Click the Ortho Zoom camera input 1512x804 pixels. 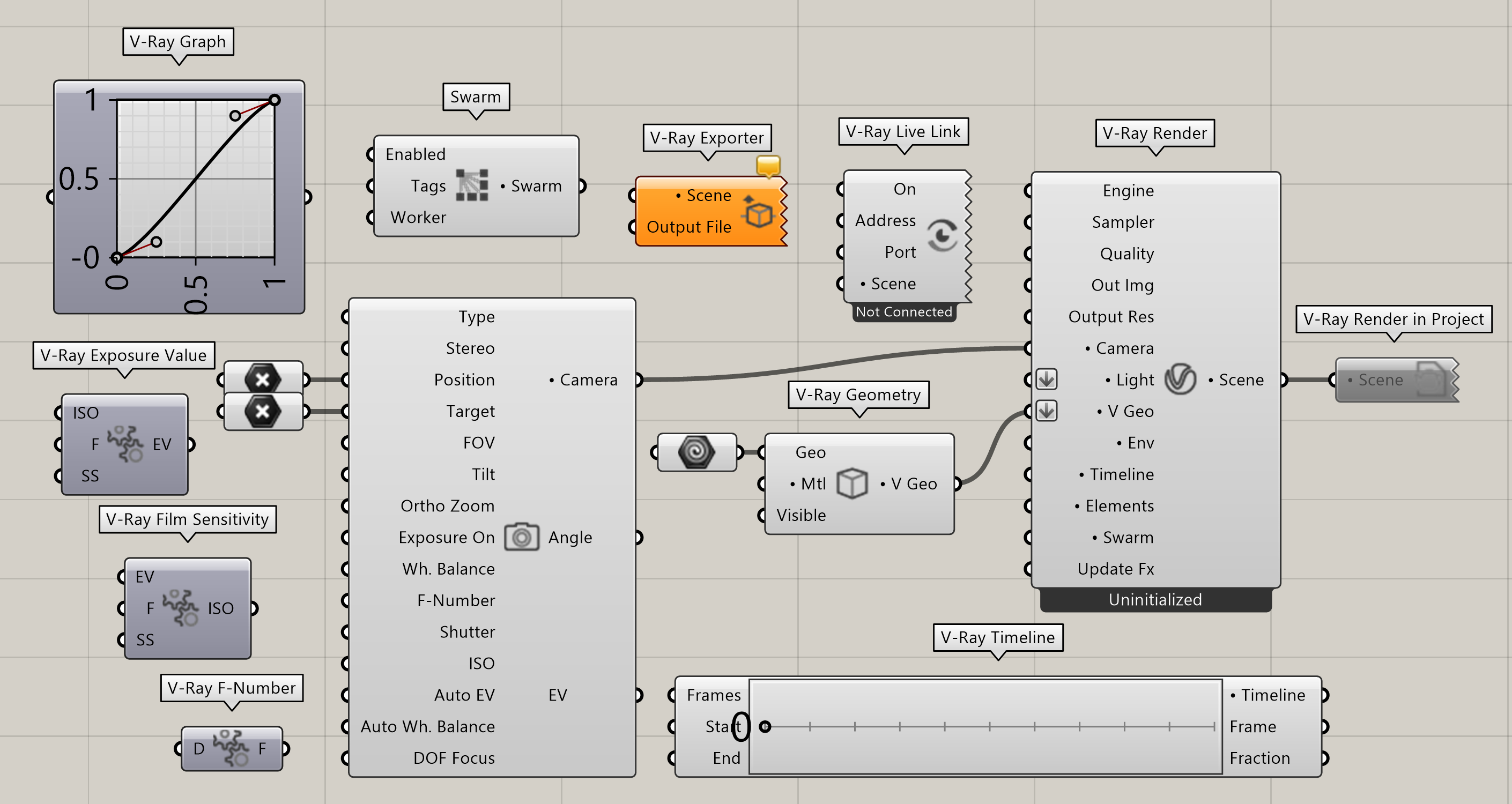[x=447, y=506]
